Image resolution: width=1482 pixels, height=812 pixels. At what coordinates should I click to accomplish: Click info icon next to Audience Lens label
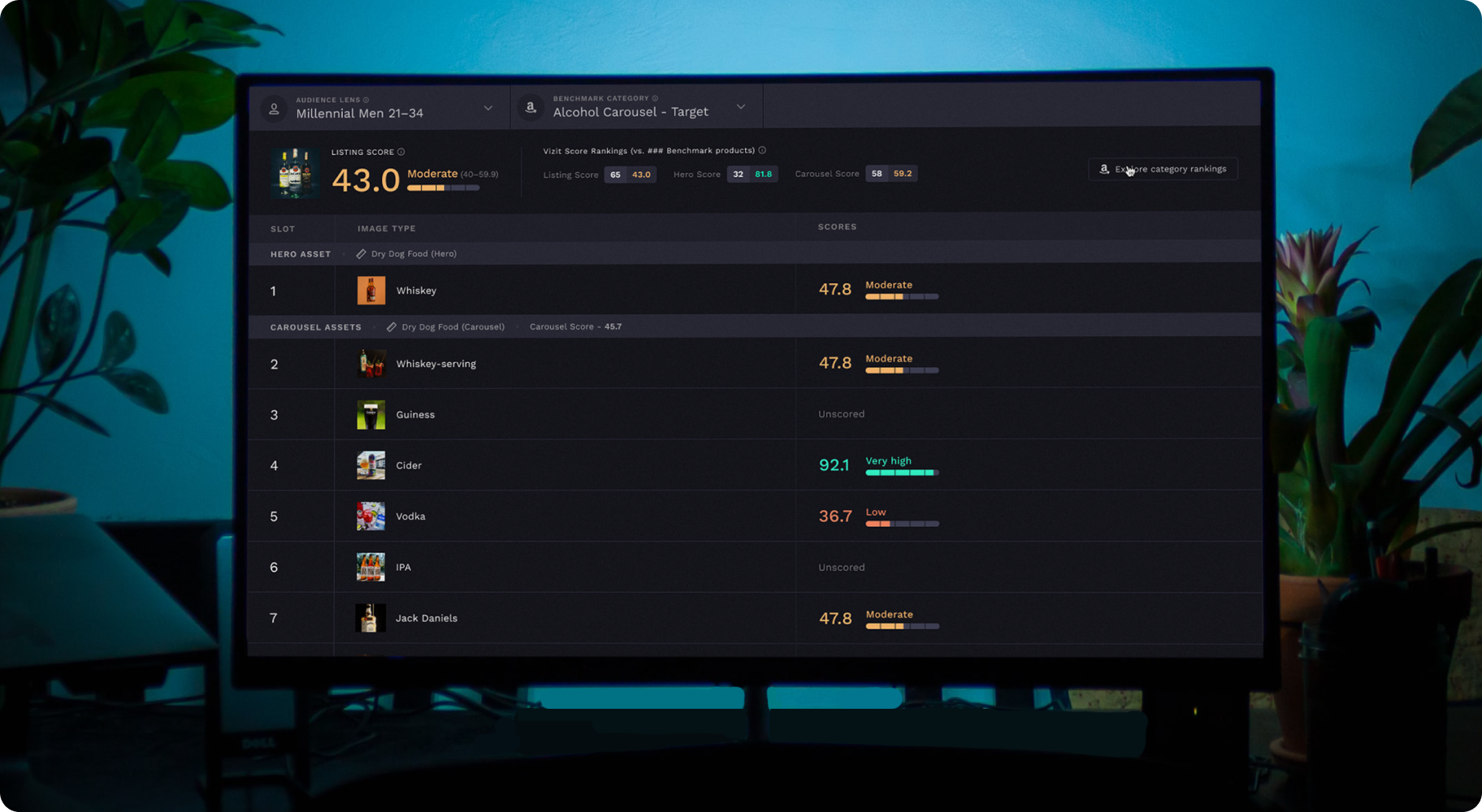[x=366, y=100]
